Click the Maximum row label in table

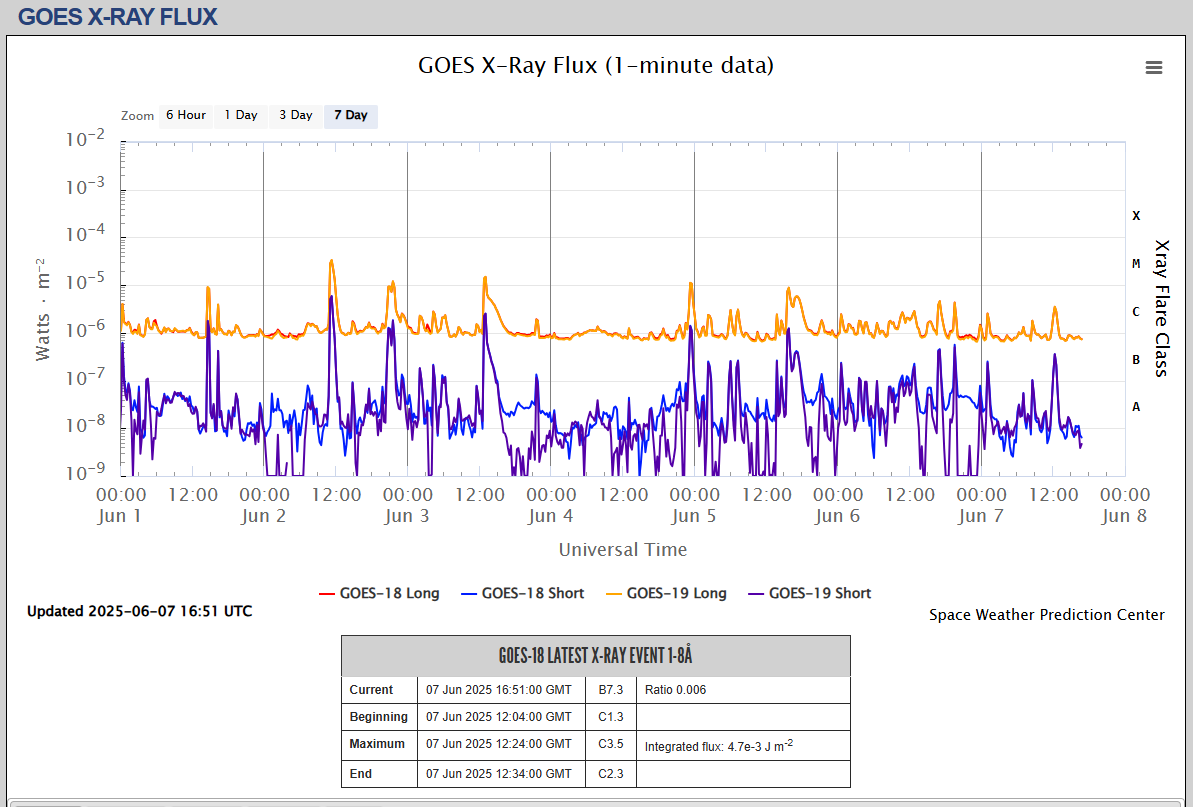pos(377,744)
